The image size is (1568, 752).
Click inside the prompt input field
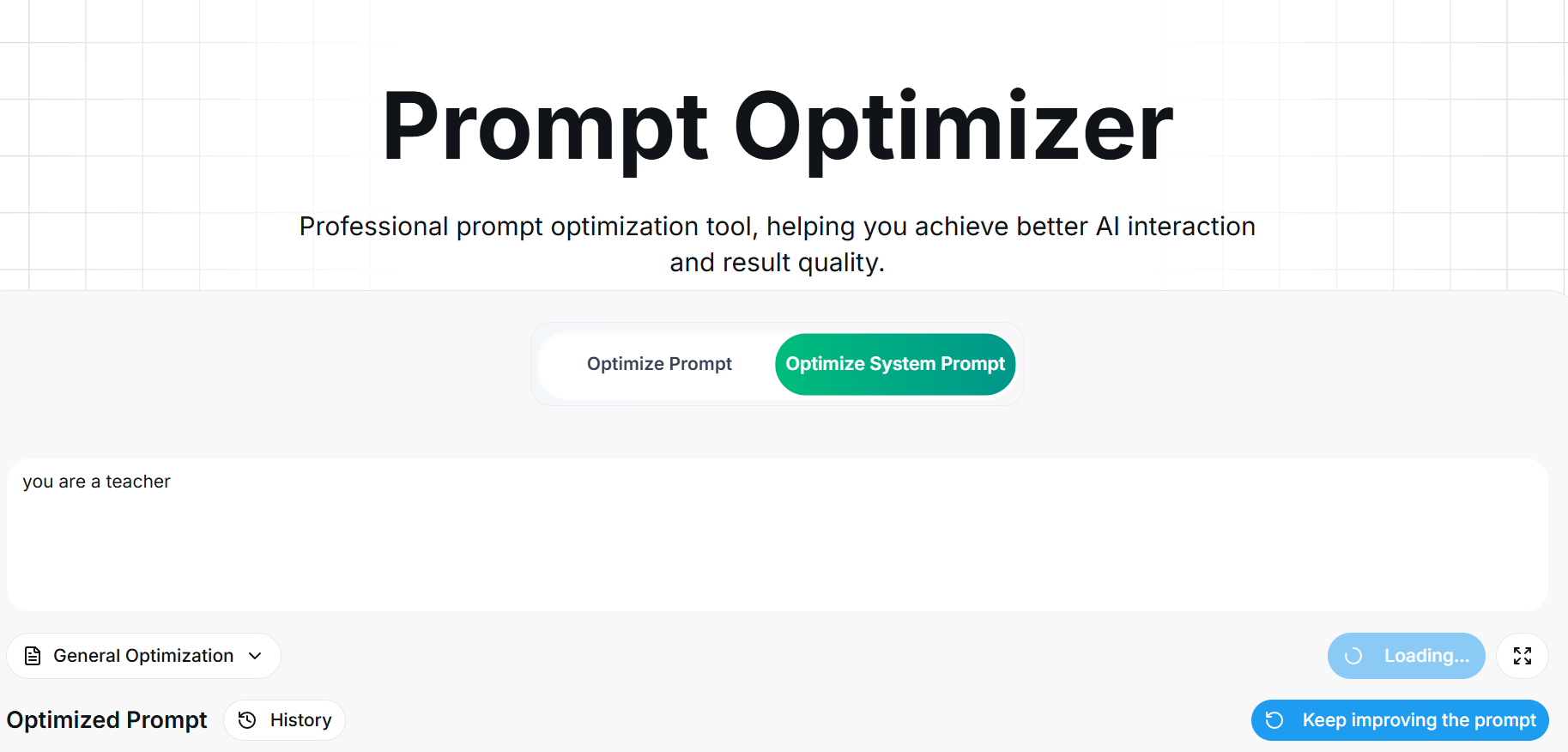coord(772,532)
